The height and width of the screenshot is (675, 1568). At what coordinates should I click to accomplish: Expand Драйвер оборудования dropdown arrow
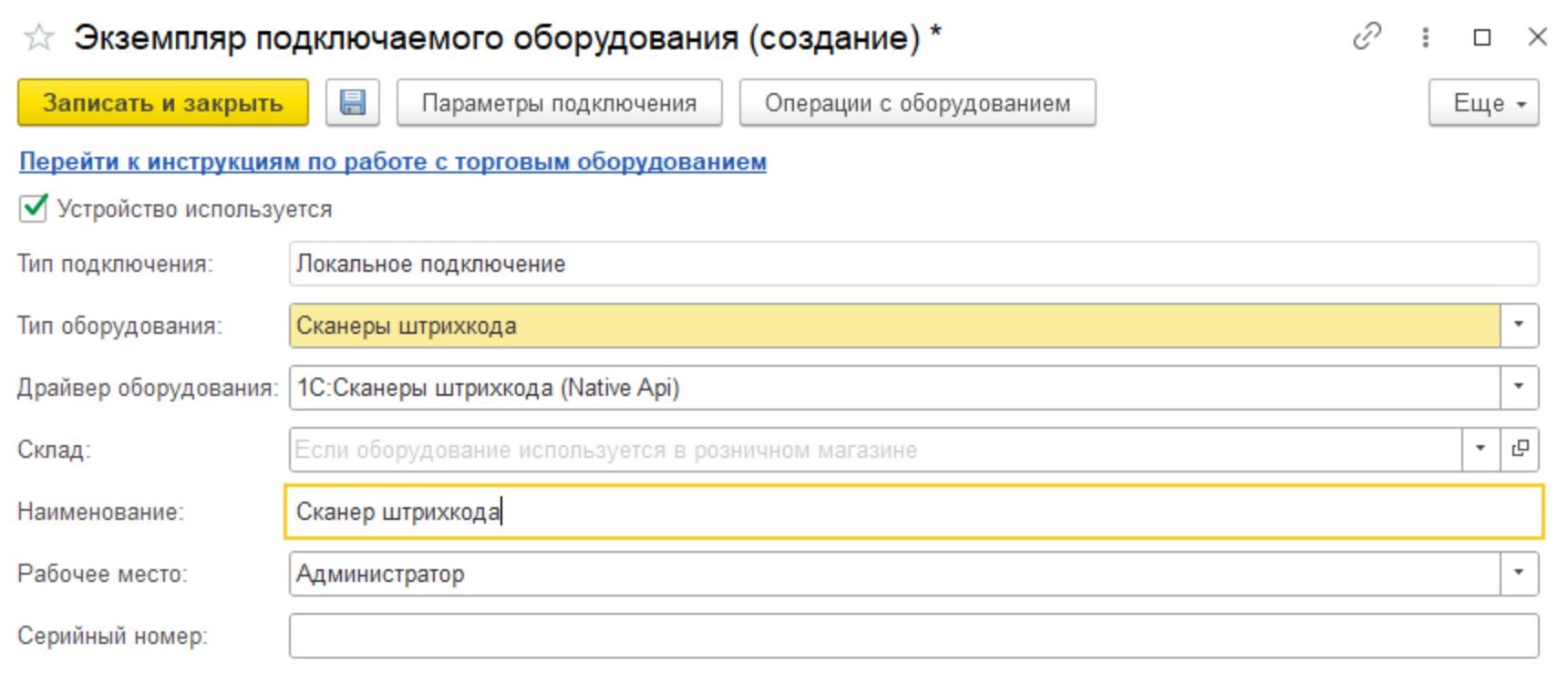pos(1519,387)
